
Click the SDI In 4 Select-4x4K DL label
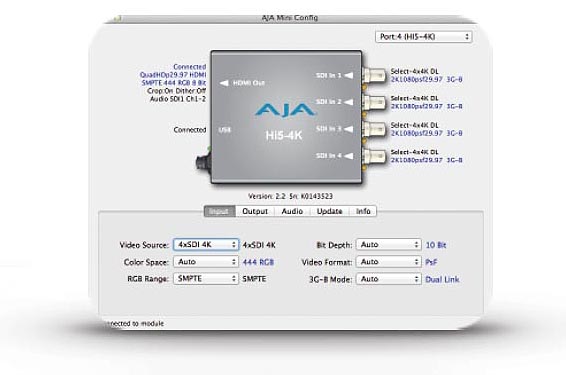(414, 152)
